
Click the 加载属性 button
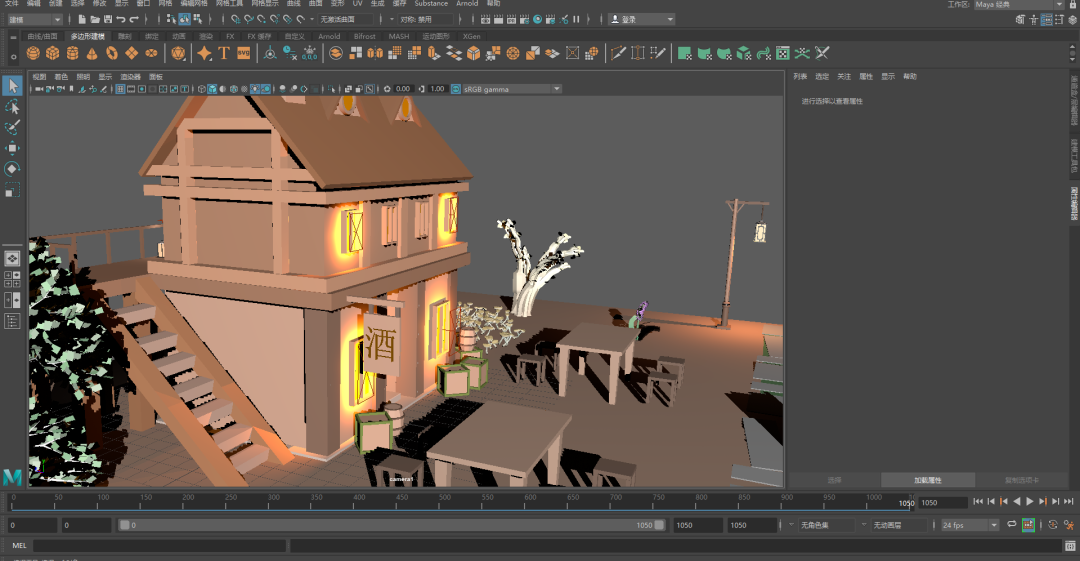[928, 480]
